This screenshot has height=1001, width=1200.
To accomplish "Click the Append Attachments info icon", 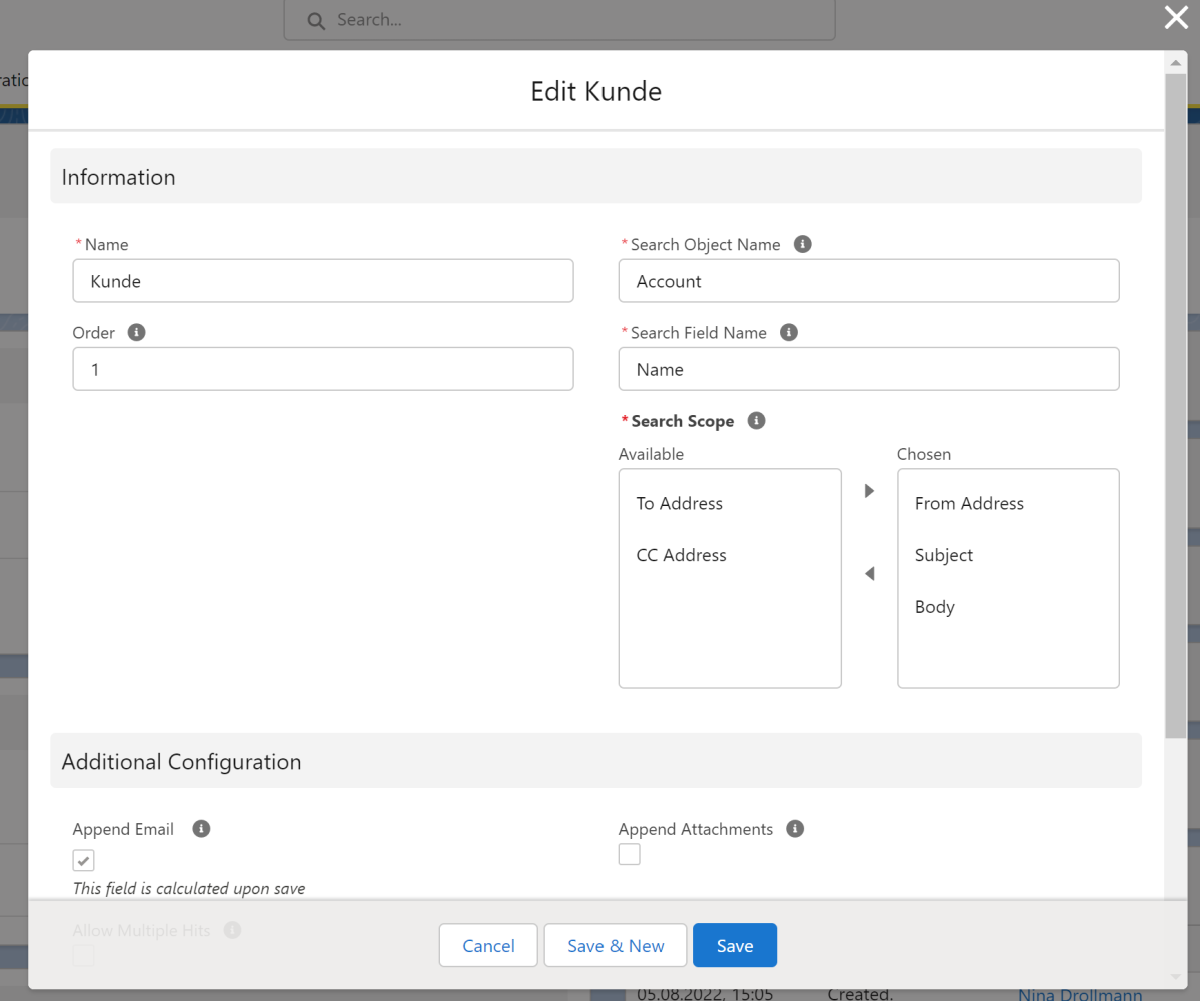I will coord(795,829).
